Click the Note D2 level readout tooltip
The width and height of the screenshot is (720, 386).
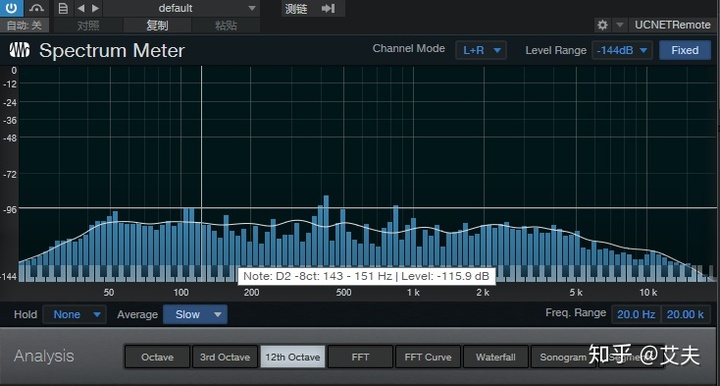point(366,276)
